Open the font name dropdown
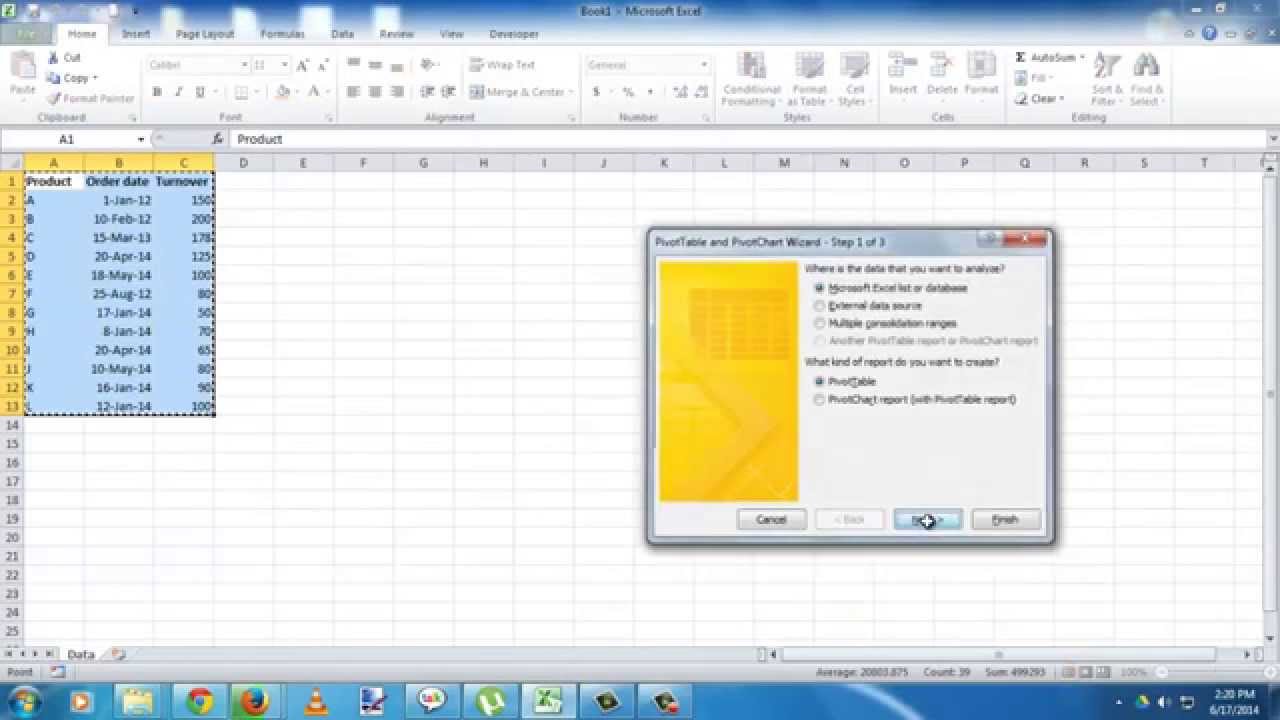1280x720 pixels. tap(244, 65)
